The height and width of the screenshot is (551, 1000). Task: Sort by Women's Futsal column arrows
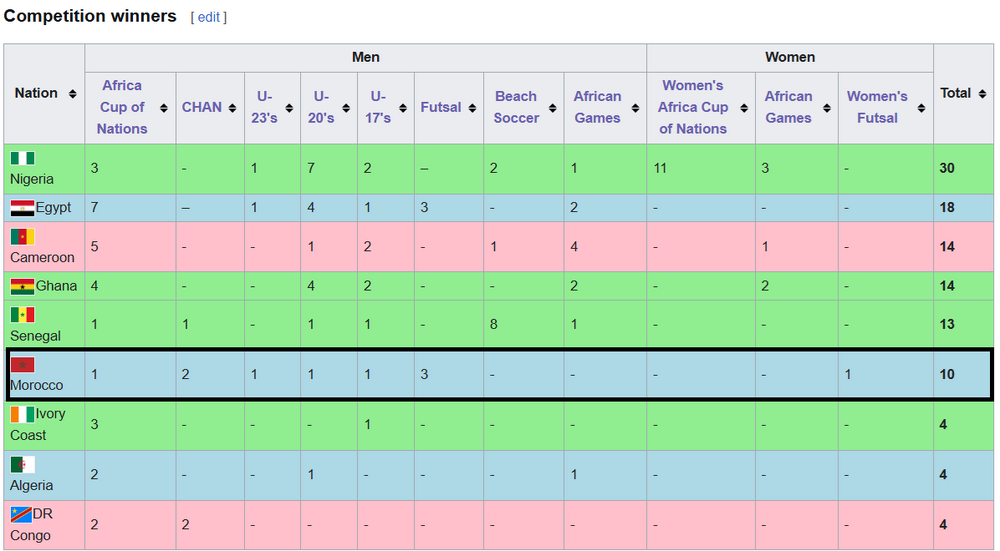coord(921,108)
